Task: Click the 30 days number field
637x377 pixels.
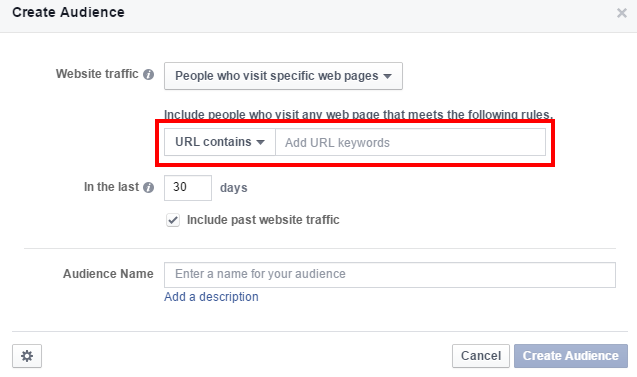Action: pos(188,188)
